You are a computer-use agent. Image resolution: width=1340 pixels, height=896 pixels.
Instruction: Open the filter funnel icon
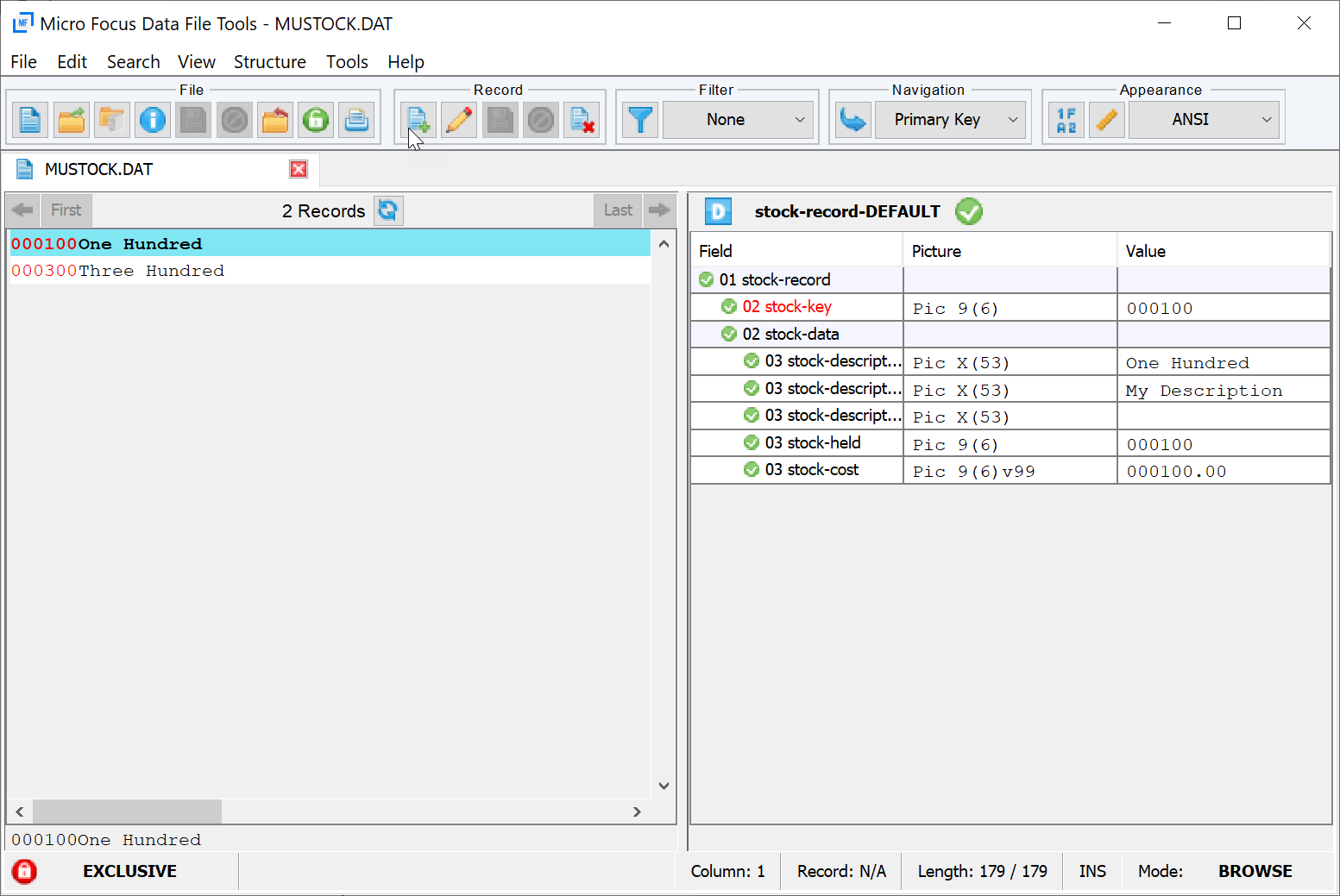coord(640,120)
